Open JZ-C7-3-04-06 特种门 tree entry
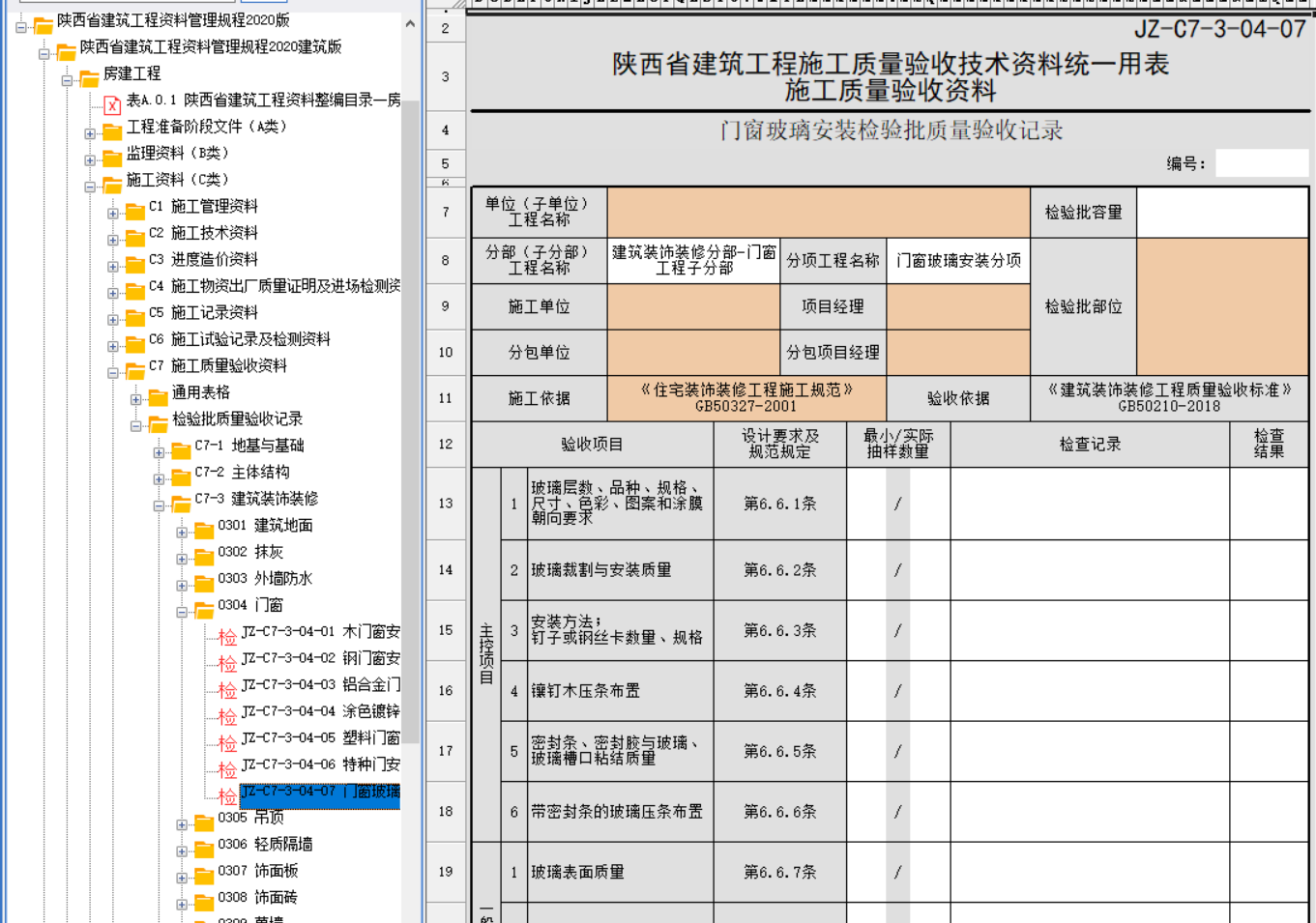 [320, 764]
